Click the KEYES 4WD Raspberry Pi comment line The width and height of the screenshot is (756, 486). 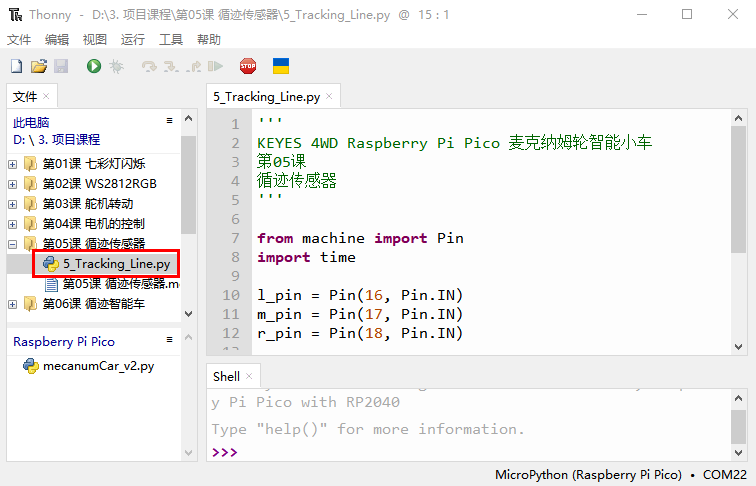point(455,143)
